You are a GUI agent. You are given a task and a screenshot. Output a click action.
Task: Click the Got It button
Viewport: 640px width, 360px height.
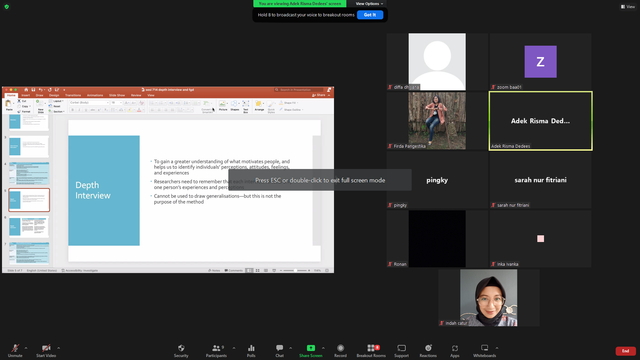click(x=370, y=15)
